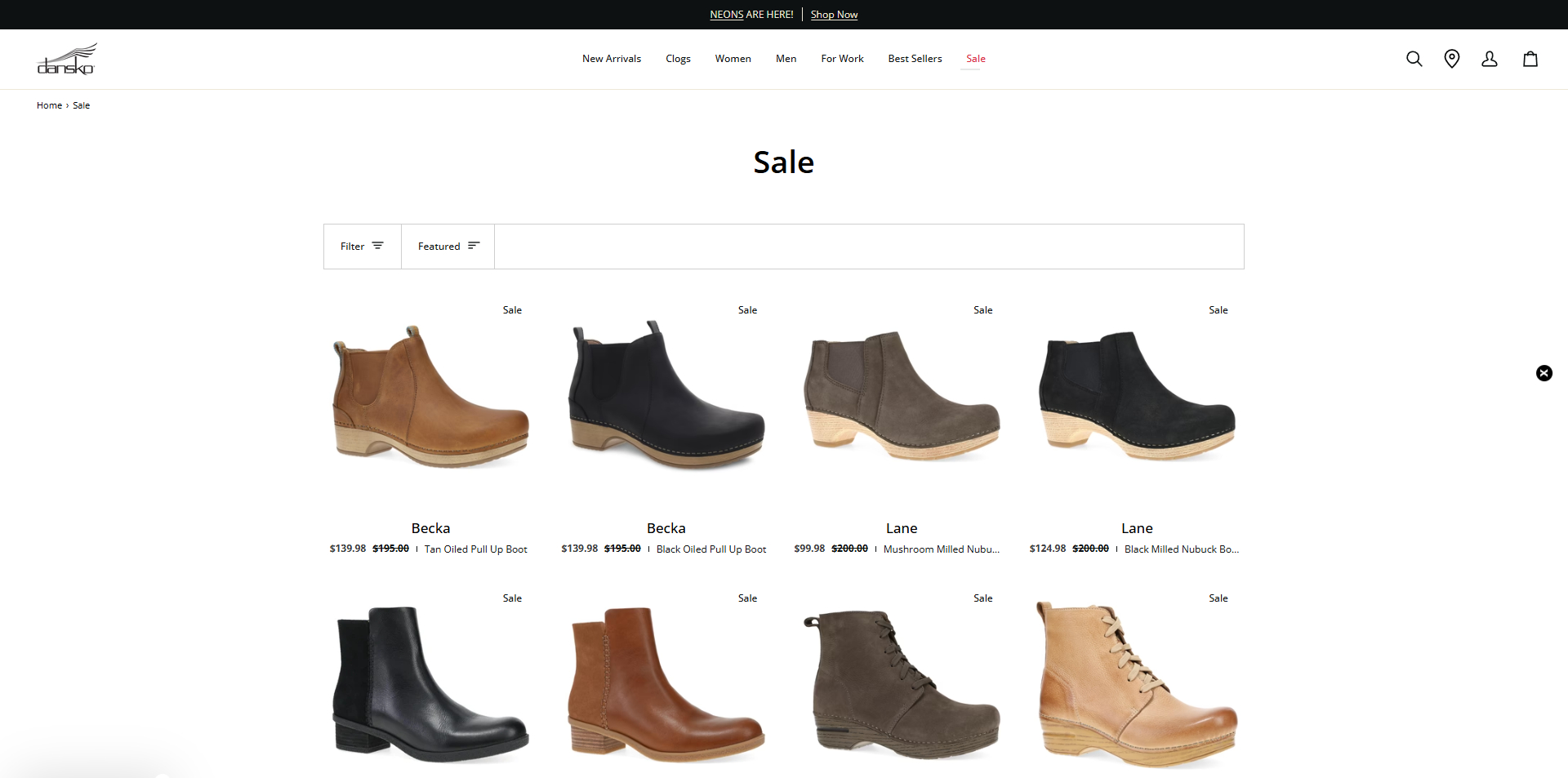
Task: Expand the Women navigation menu
Action: pyautogui.click(x=733, y=58)
